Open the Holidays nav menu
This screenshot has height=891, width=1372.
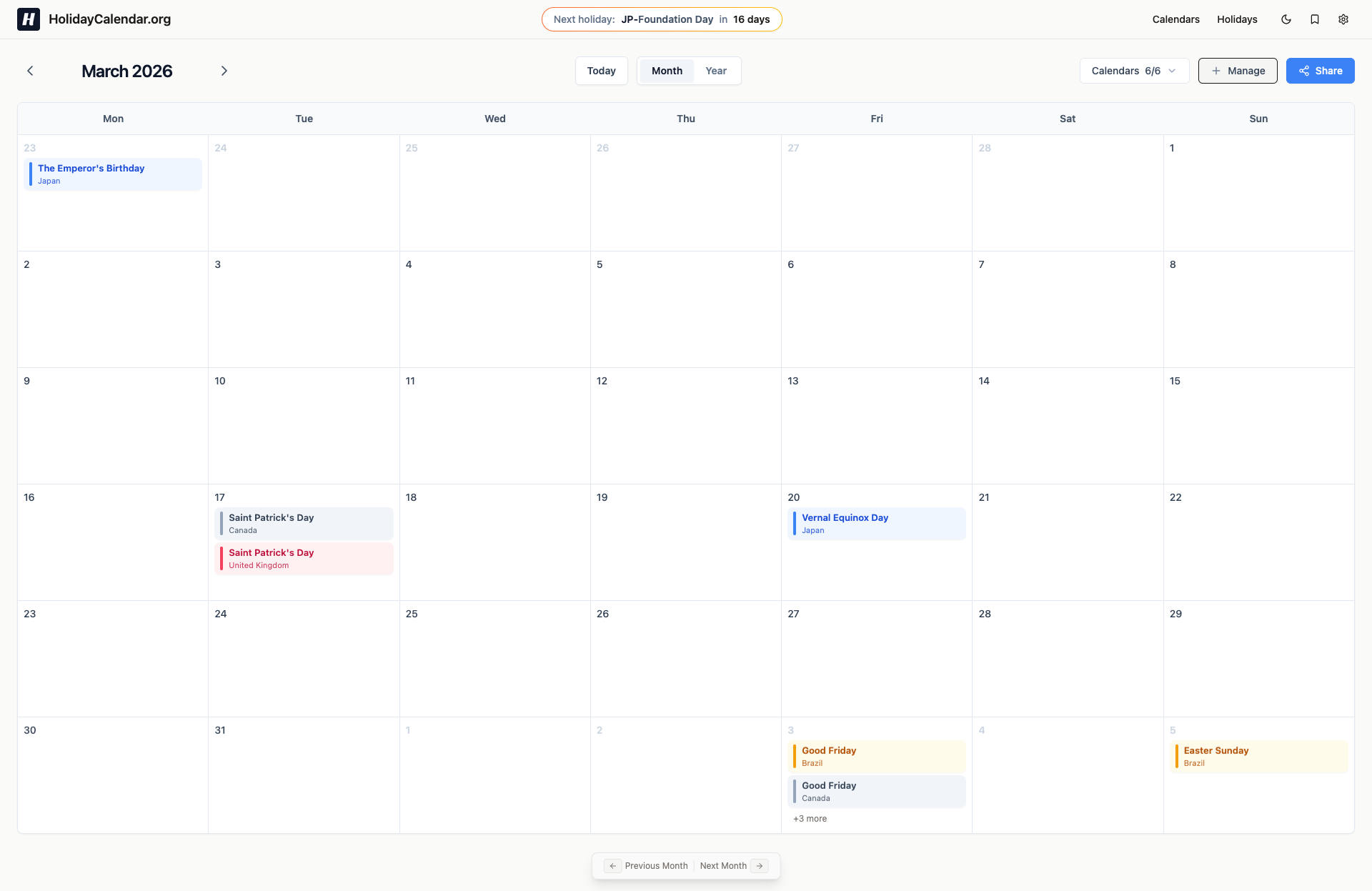[1237, 19]
